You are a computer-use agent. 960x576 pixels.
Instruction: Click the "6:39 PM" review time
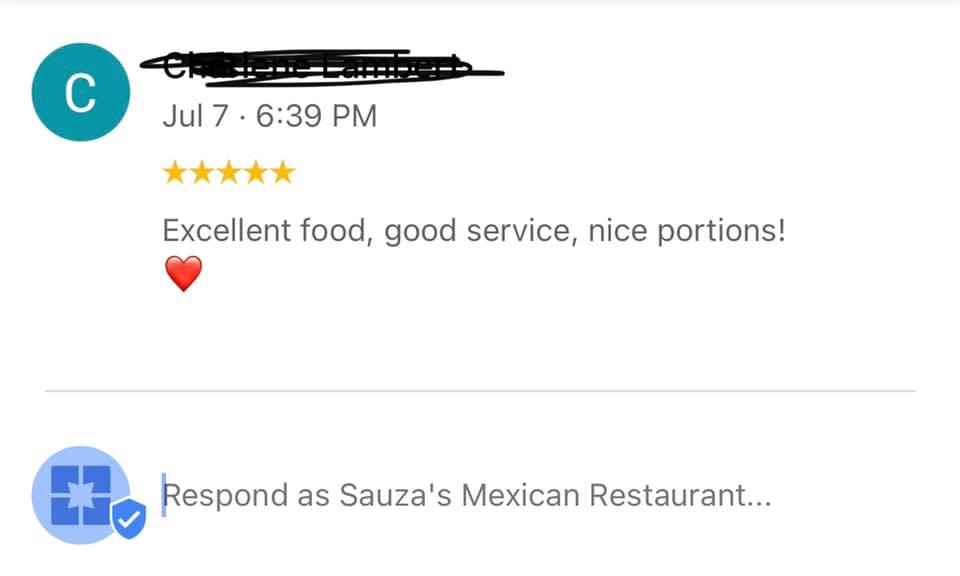[317, 116]
